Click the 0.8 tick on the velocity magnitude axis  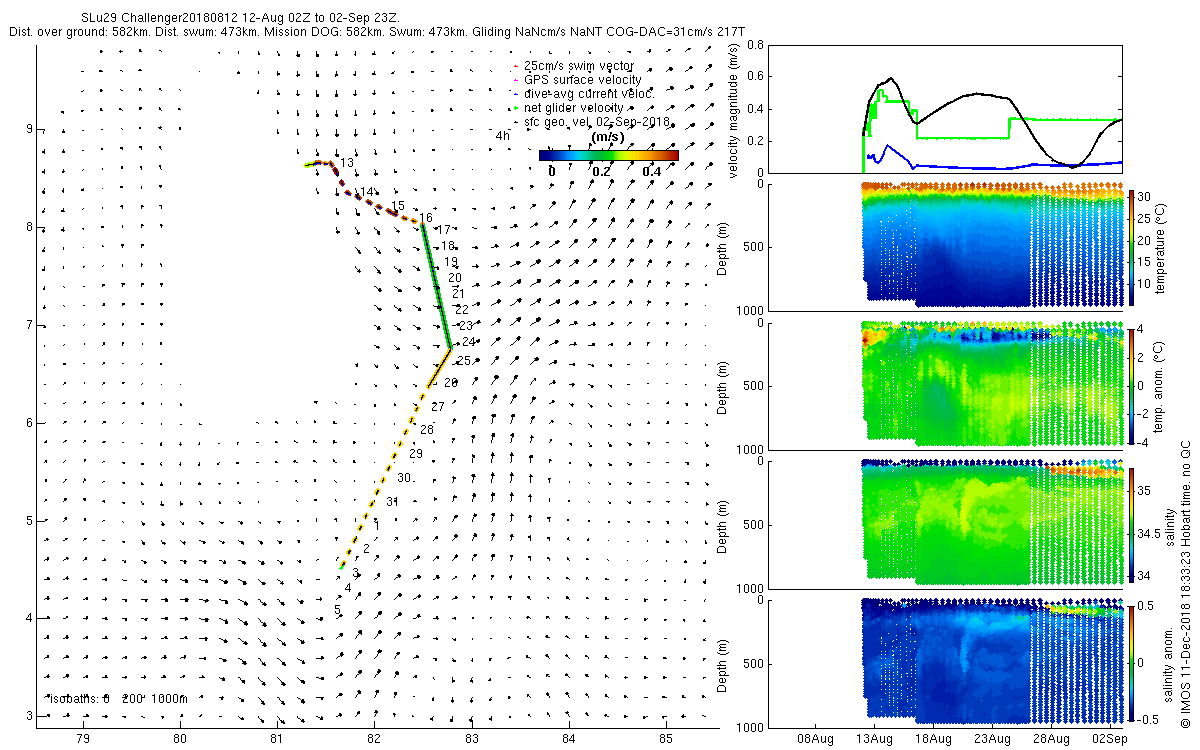point(757,45)
